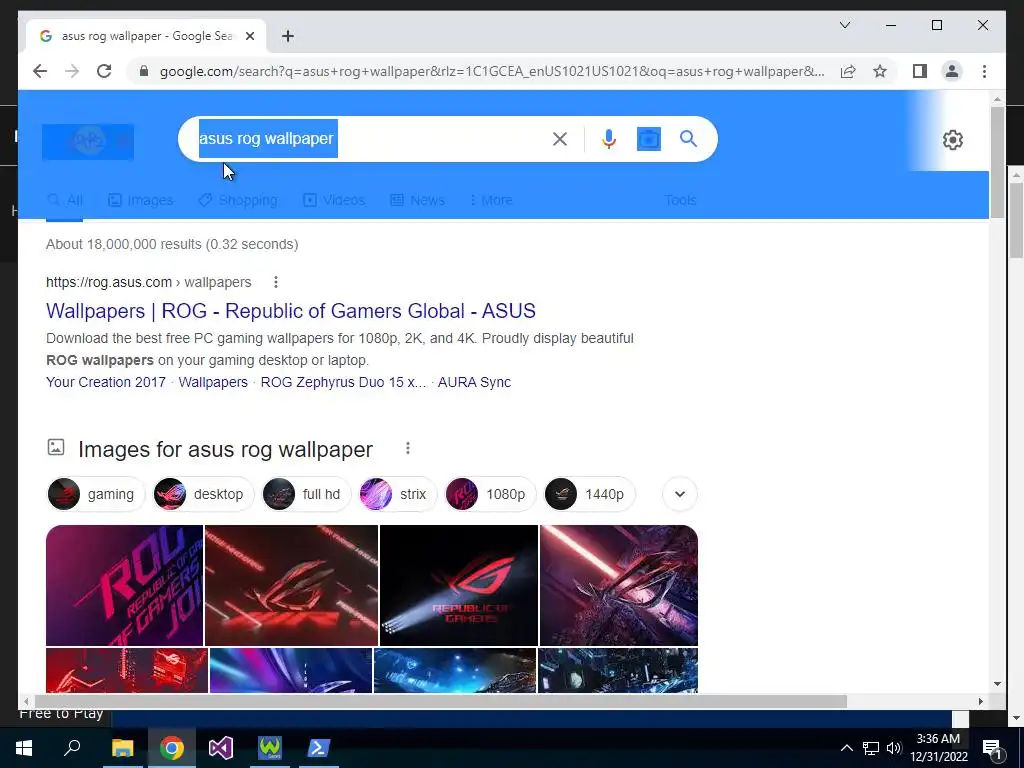
Task: Open the Chrome profile menu
Action: [x=952, y=71]
